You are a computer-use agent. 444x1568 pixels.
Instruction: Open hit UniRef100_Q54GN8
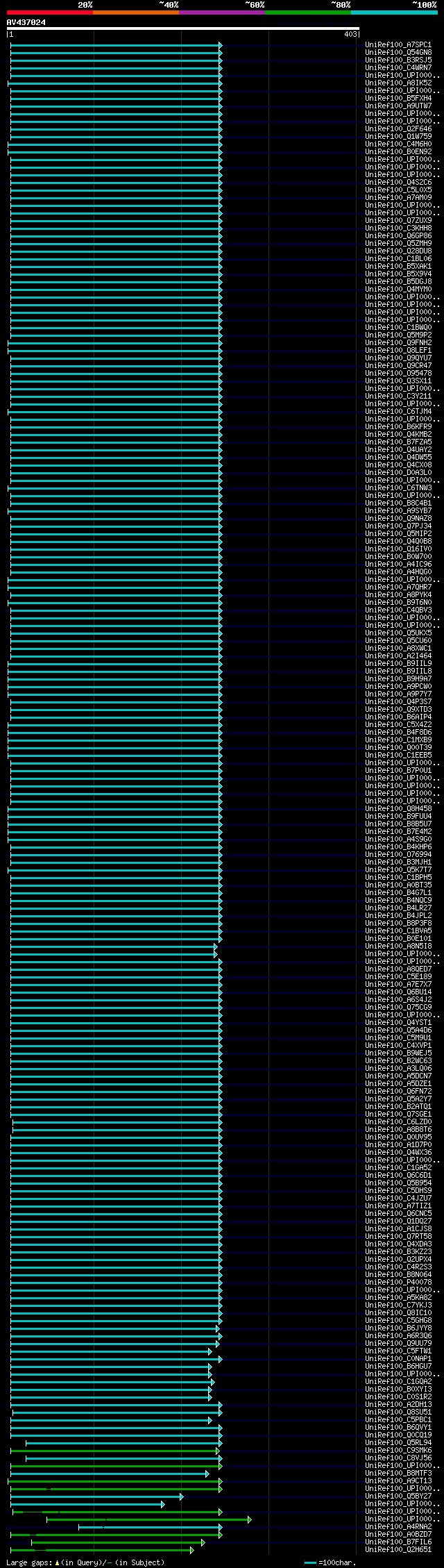click(398, 52)
